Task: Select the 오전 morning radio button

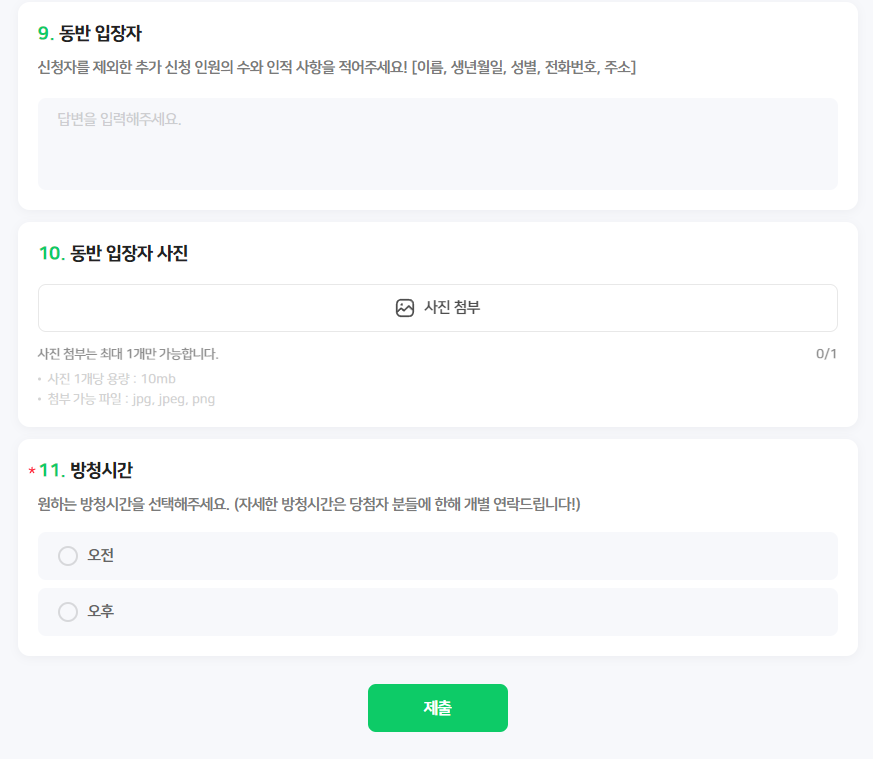Action: pyautogui.click(x=67, y=555)
